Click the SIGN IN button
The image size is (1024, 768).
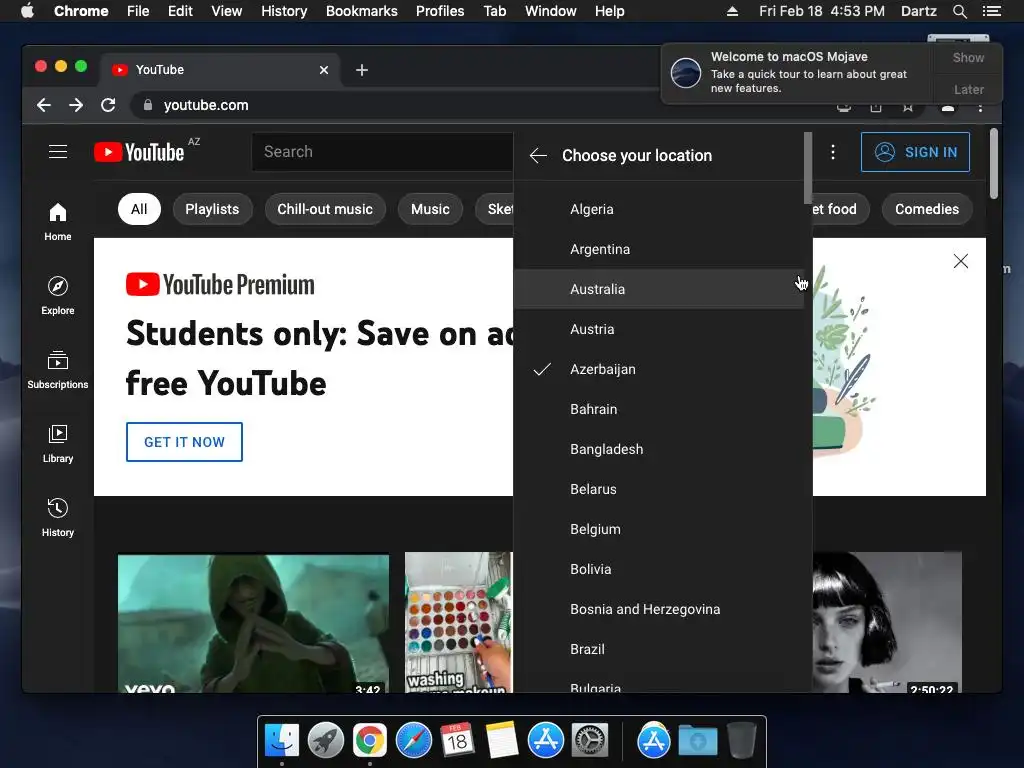(x=915, y=152)
